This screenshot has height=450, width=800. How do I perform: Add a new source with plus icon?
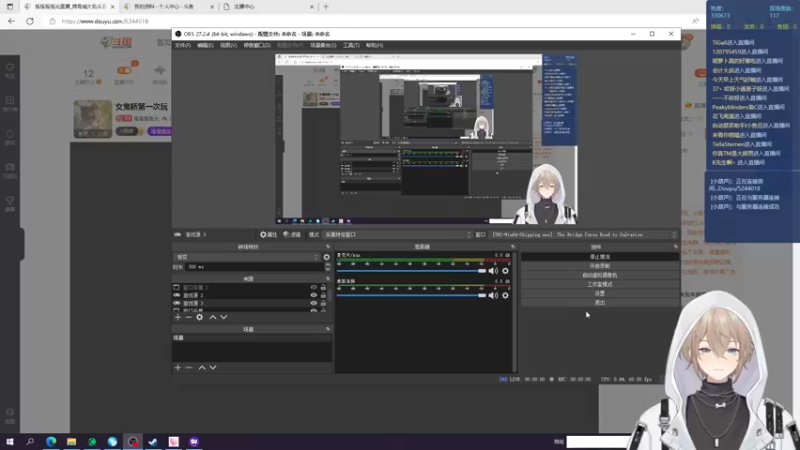[178, 317]
